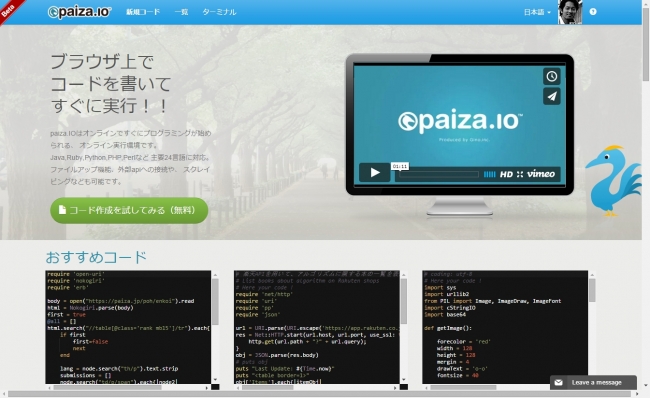Click the Vimeo logo in the player

point(541,174)
